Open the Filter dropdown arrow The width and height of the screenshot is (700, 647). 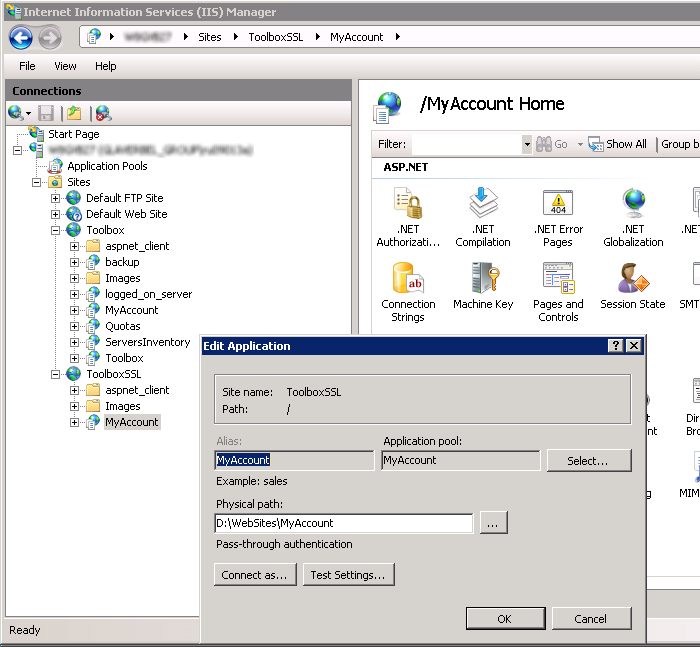[x=527, y=144]
